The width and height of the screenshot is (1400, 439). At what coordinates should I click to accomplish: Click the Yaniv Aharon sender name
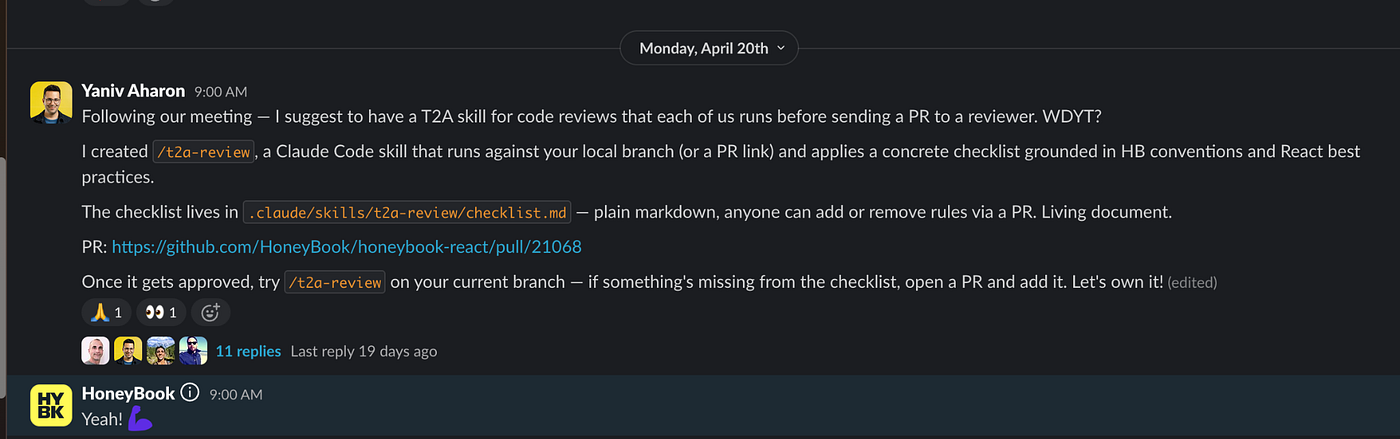click(x=133, y=90)
